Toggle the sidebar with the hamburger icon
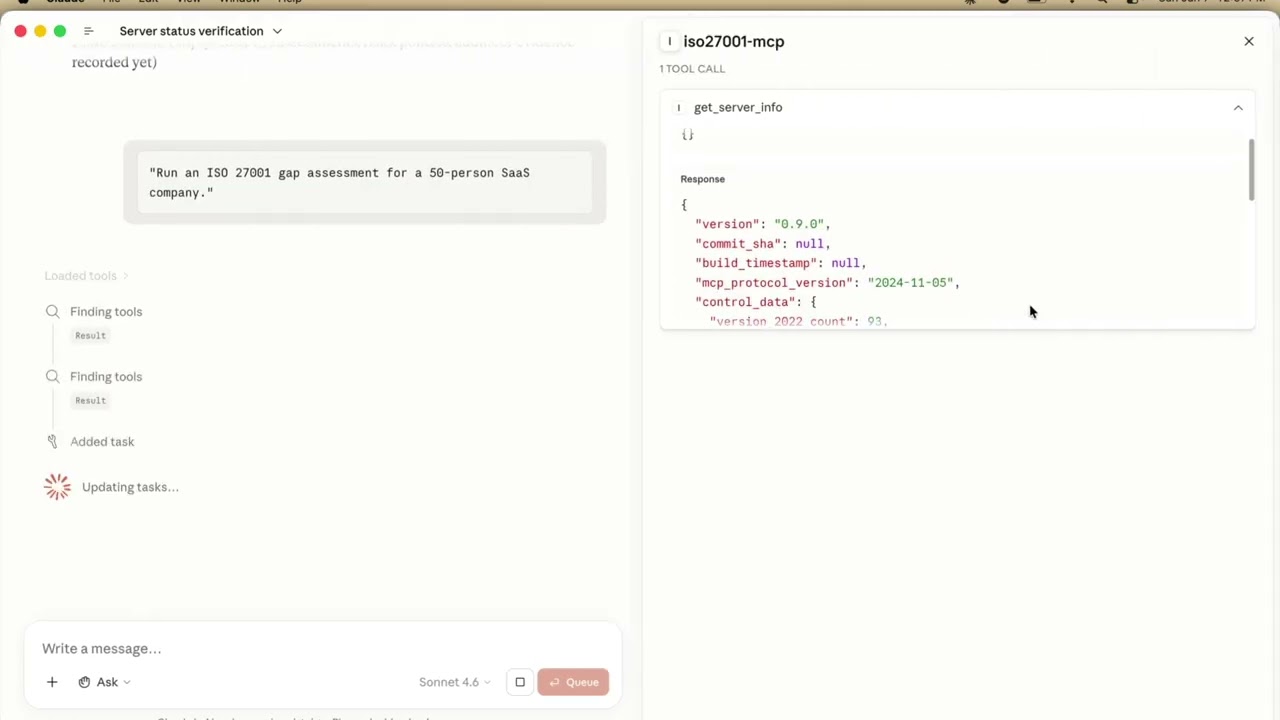This screenshot has width=1280, height=720. coord(88,31)
